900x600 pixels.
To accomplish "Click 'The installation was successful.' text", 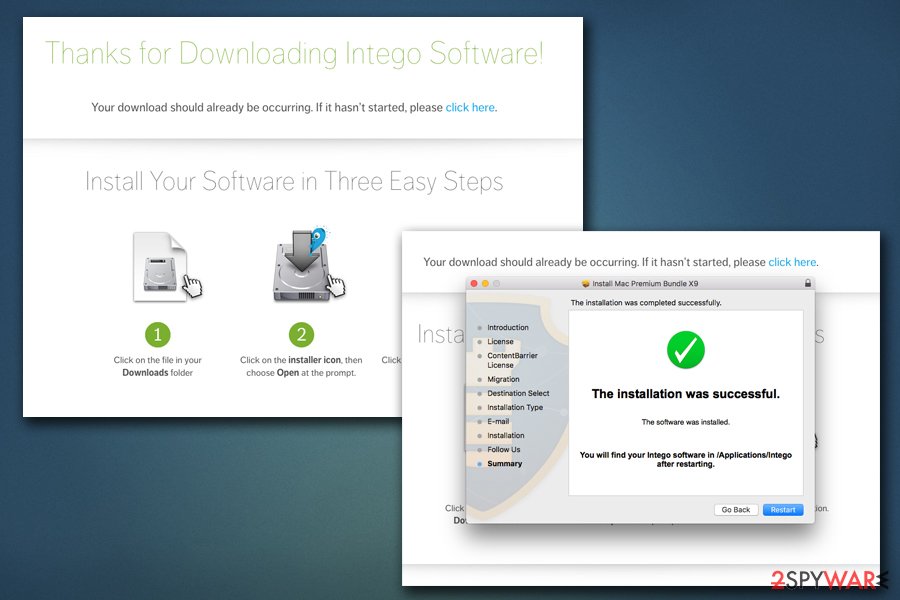I will click(x=686, y=394).
